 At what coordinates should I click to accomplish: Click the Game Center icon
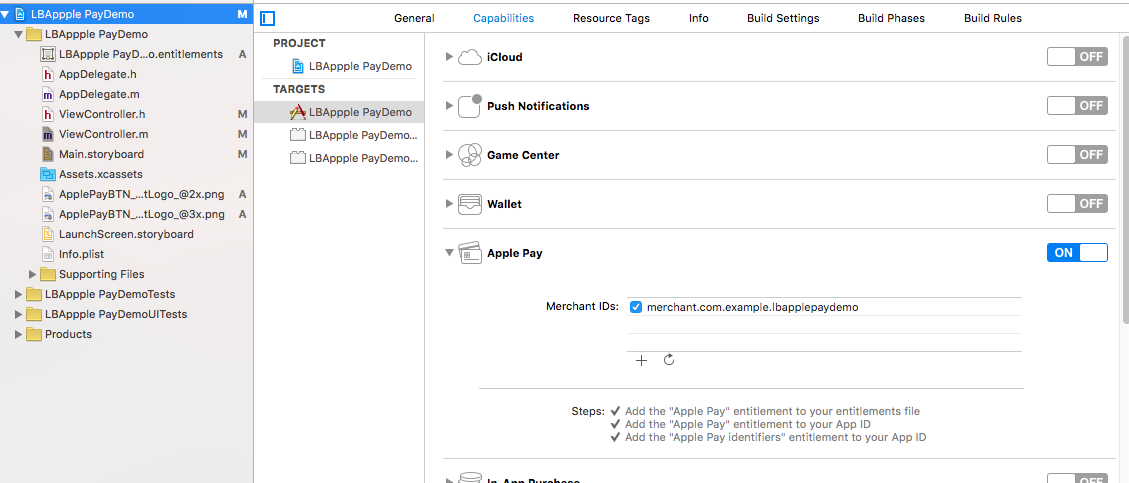(469, 155)
